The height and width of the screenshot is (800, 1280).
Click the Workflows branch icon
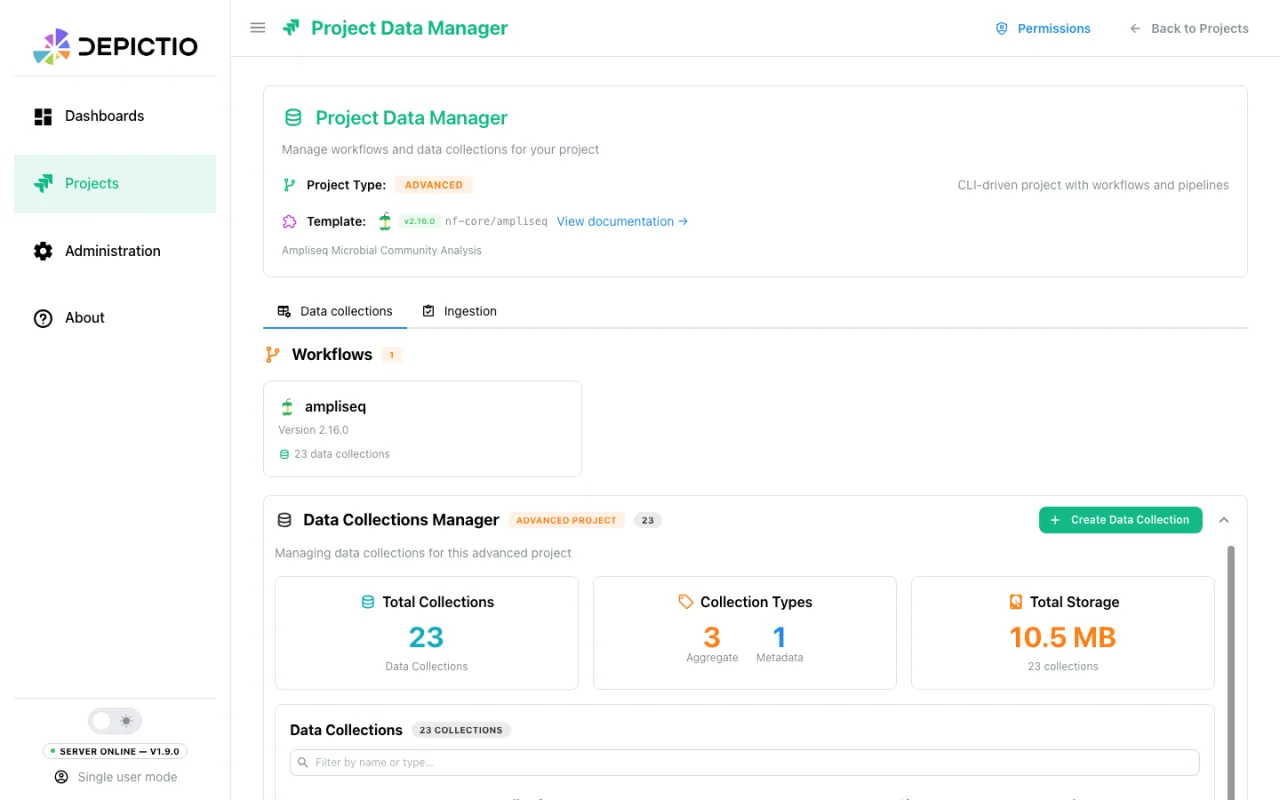tap(272, 355)
